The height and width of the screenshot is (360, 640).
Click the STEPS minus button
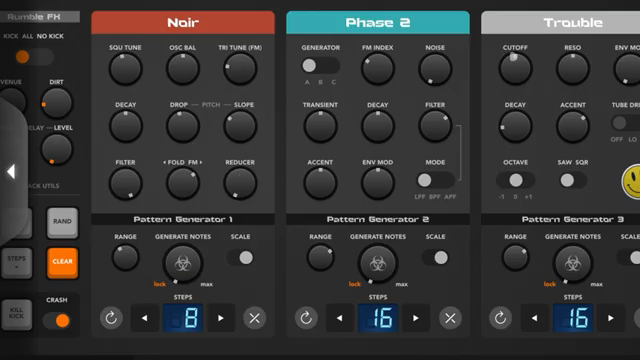[x=16, y=262]
